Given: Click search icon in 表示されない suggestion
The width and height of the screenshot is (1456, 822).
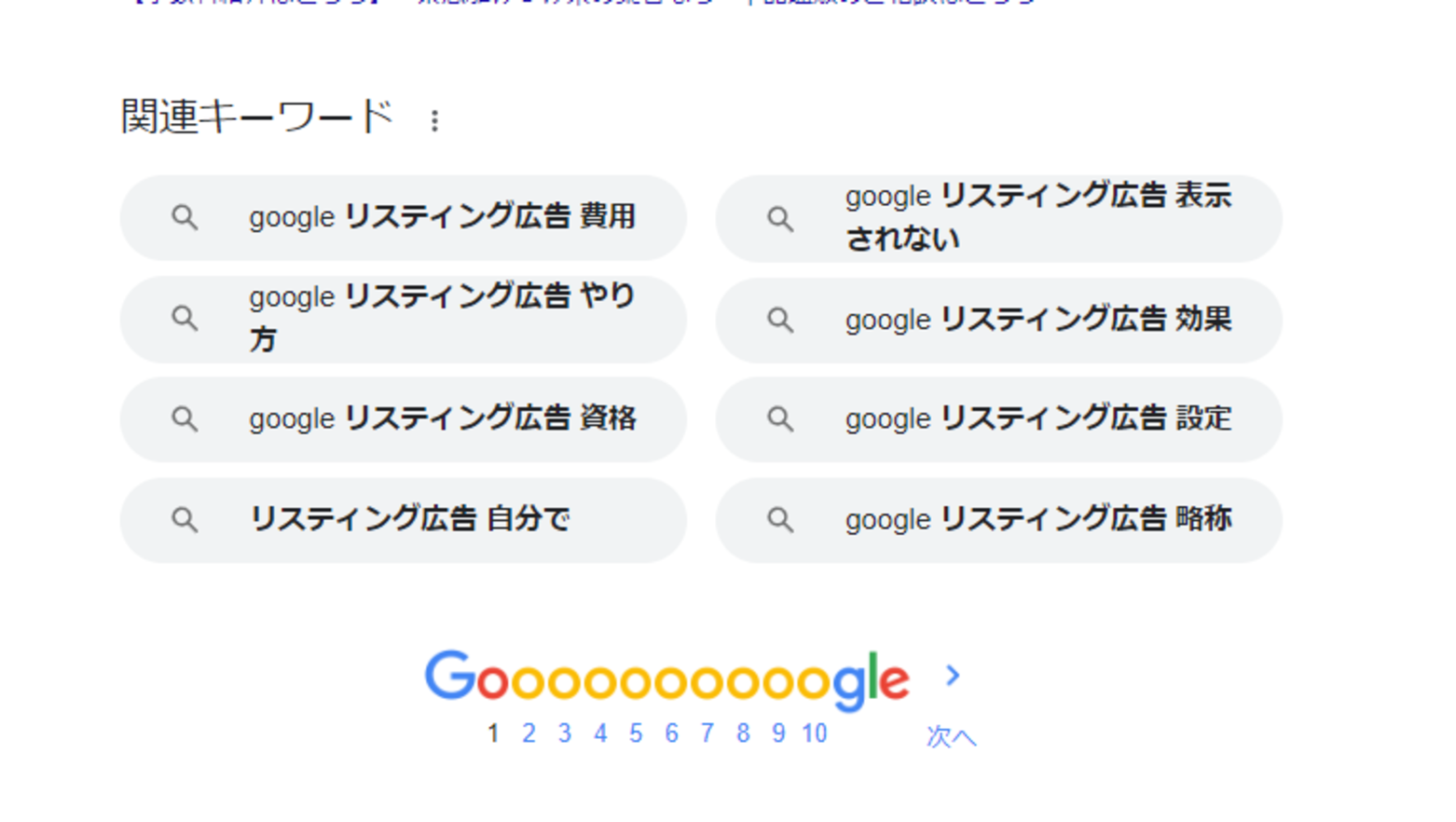Looking at the screenshot, I should 780,219.
